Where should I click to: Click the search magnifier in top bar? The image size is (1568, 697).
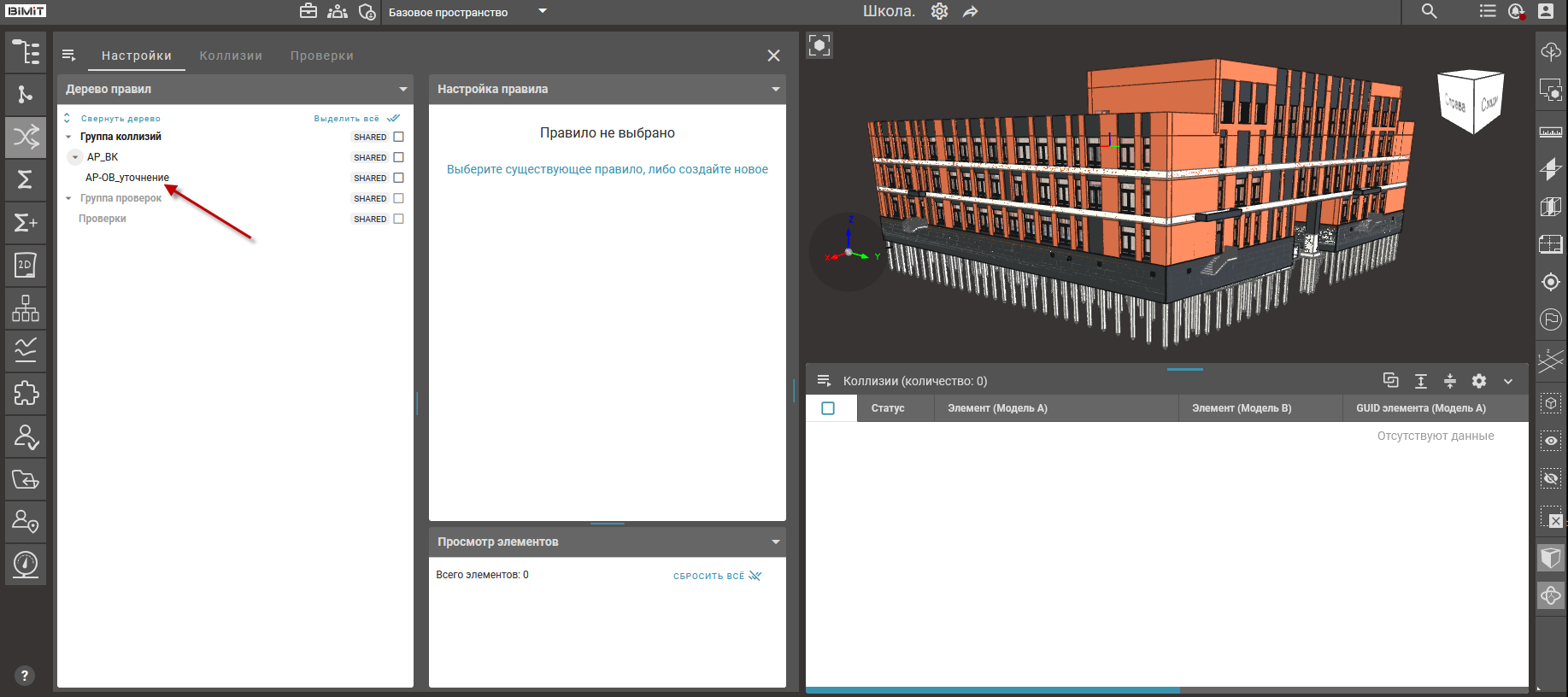point(1429,11)
